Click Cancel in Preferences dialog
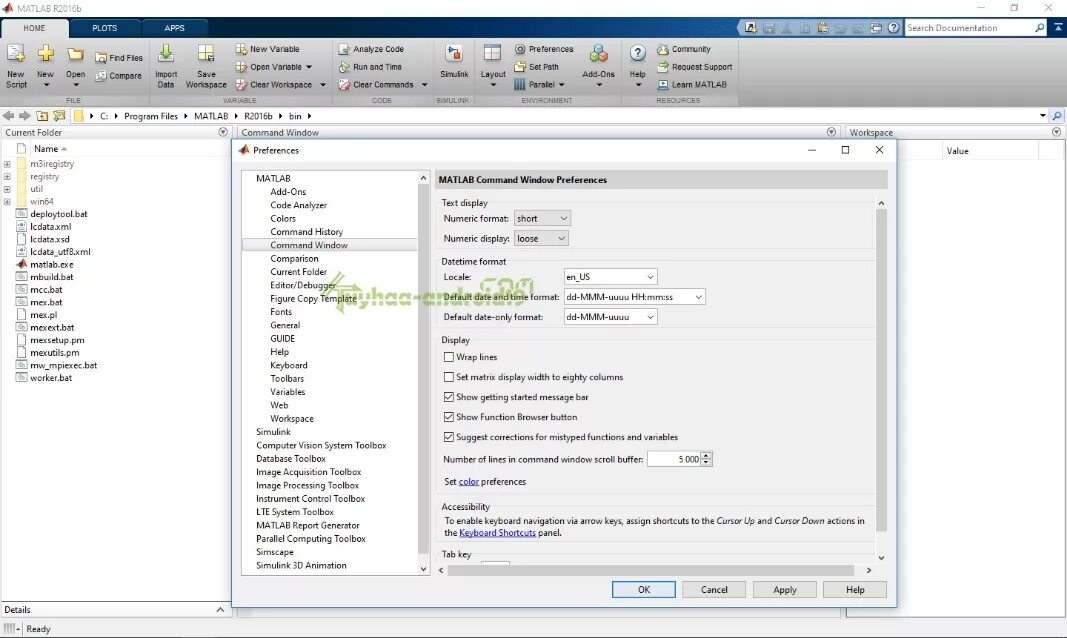 pyautogui.click(x=714, y=590)
